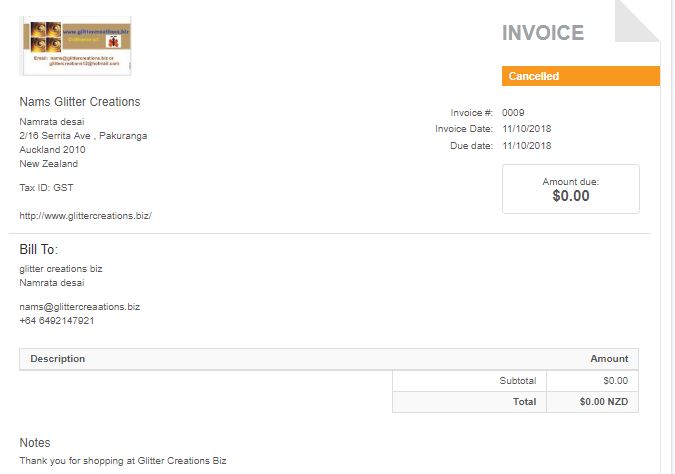Click the Invoice # label
This screenshot has width=675, height=474.
click(471, 113)
